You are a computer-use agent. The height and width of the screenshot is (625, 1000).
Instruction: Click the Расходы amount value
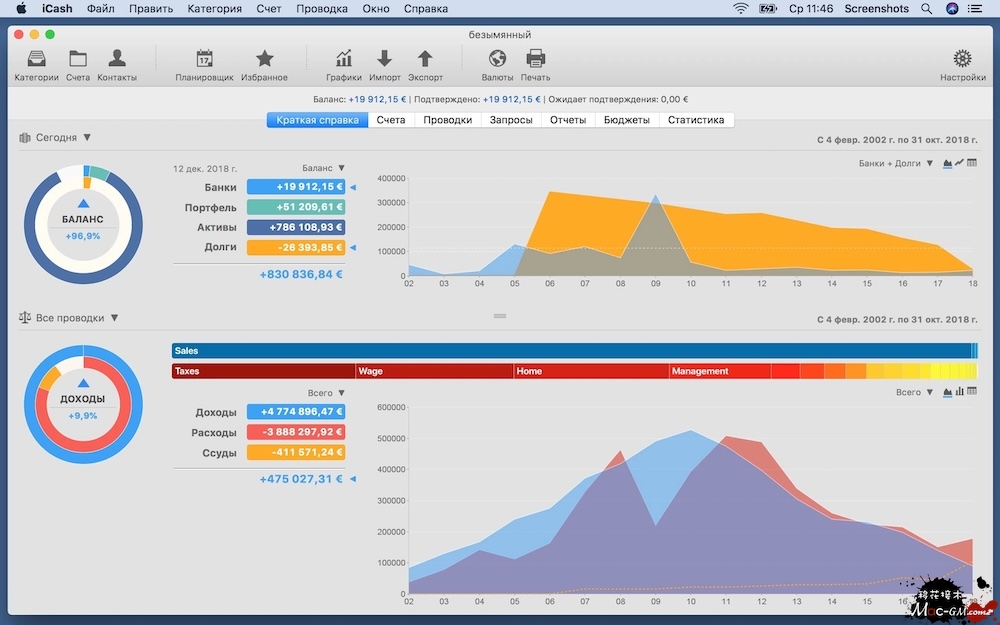[295, 432]
